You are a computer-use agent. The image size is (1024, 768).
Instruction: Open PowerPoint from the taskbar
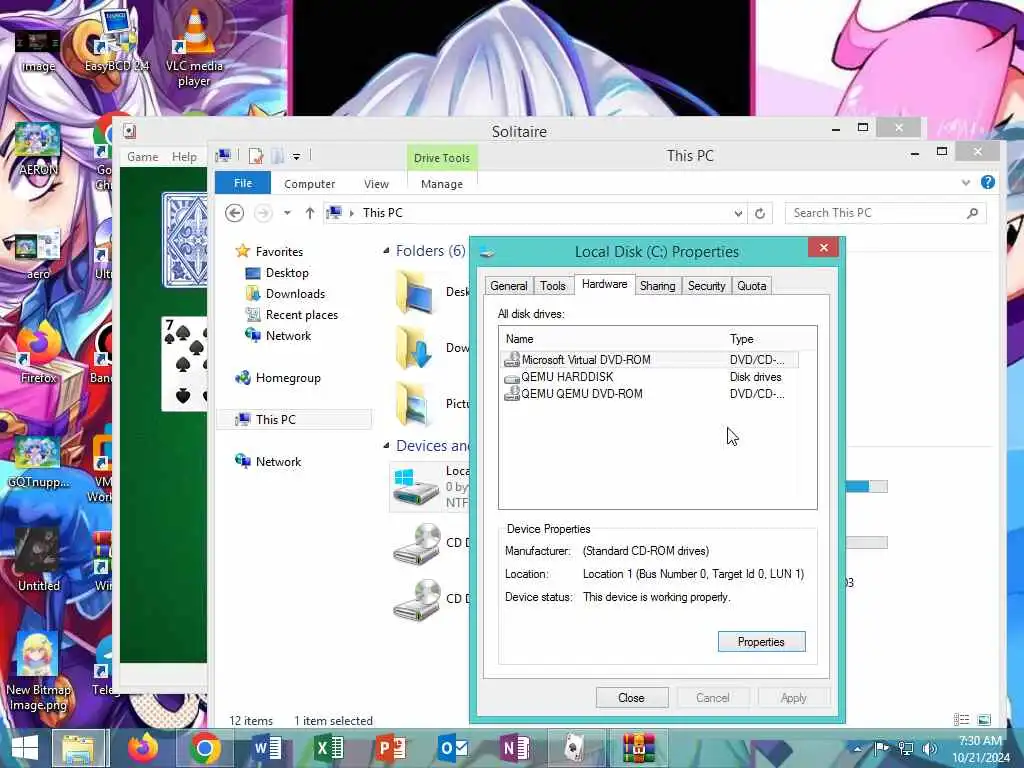click(391, 748)
